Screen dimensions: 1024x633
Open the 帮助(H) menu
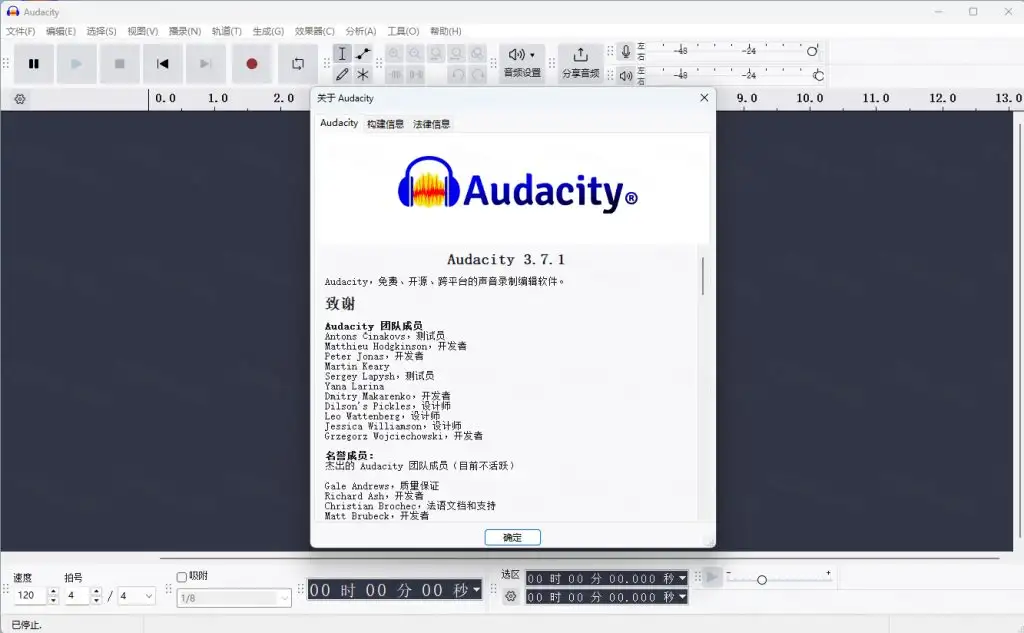pyautogui.click(x=445, y=31)
